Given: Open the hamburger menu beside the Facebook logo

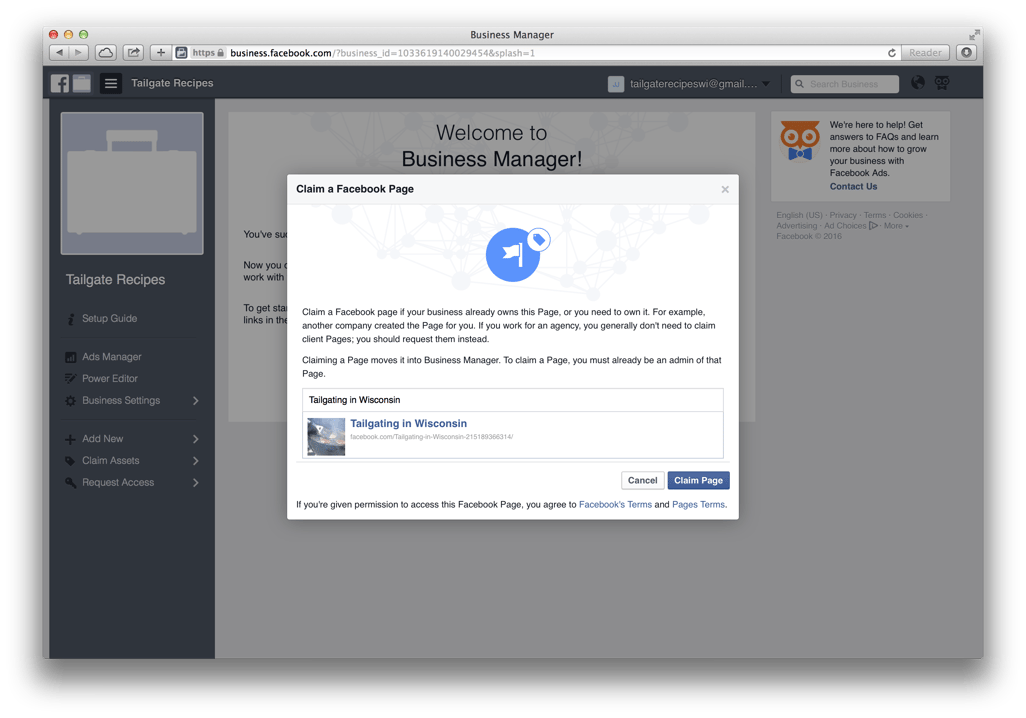Looking at the screenshot, I should 110,83.
